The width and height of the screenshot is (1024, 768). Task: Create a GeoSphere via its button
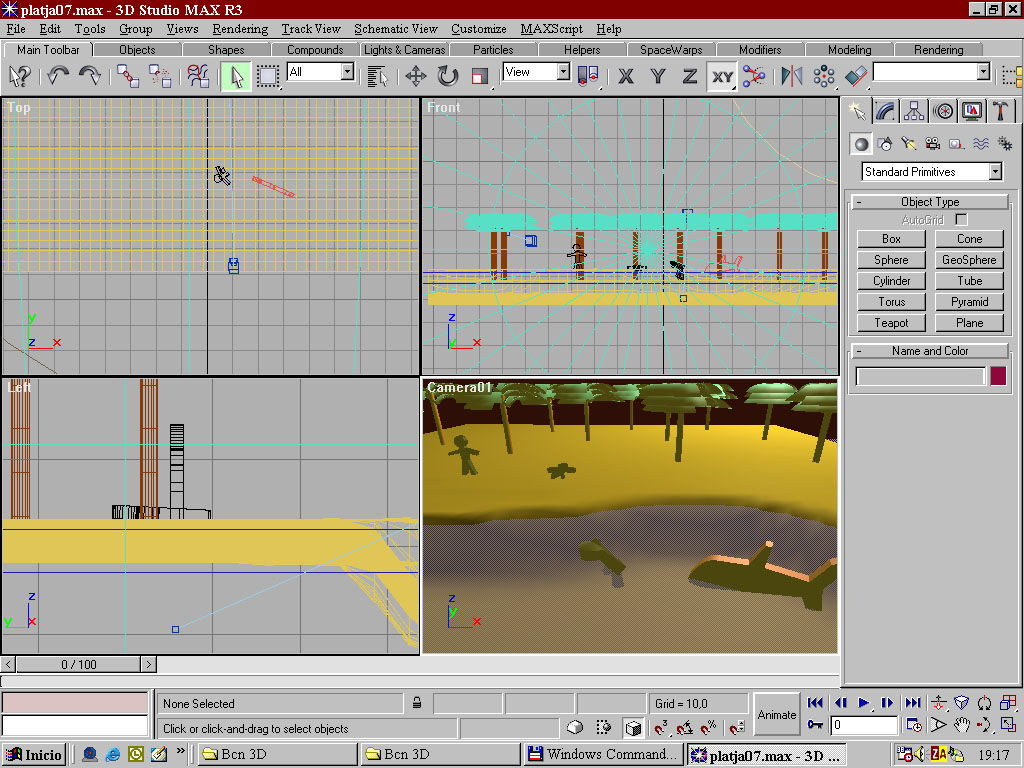[969, 260]
